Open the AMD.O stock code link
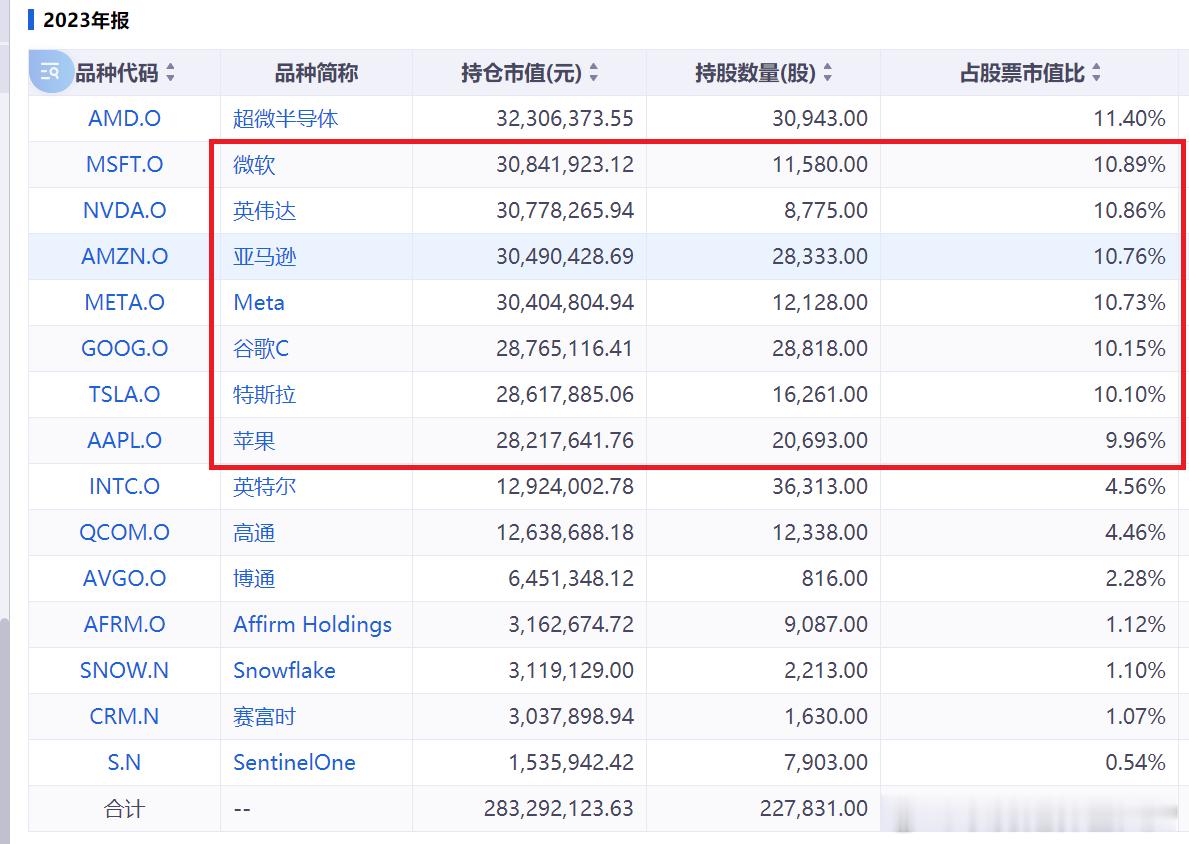This screenshot has height=844, width=1189. 124,118
